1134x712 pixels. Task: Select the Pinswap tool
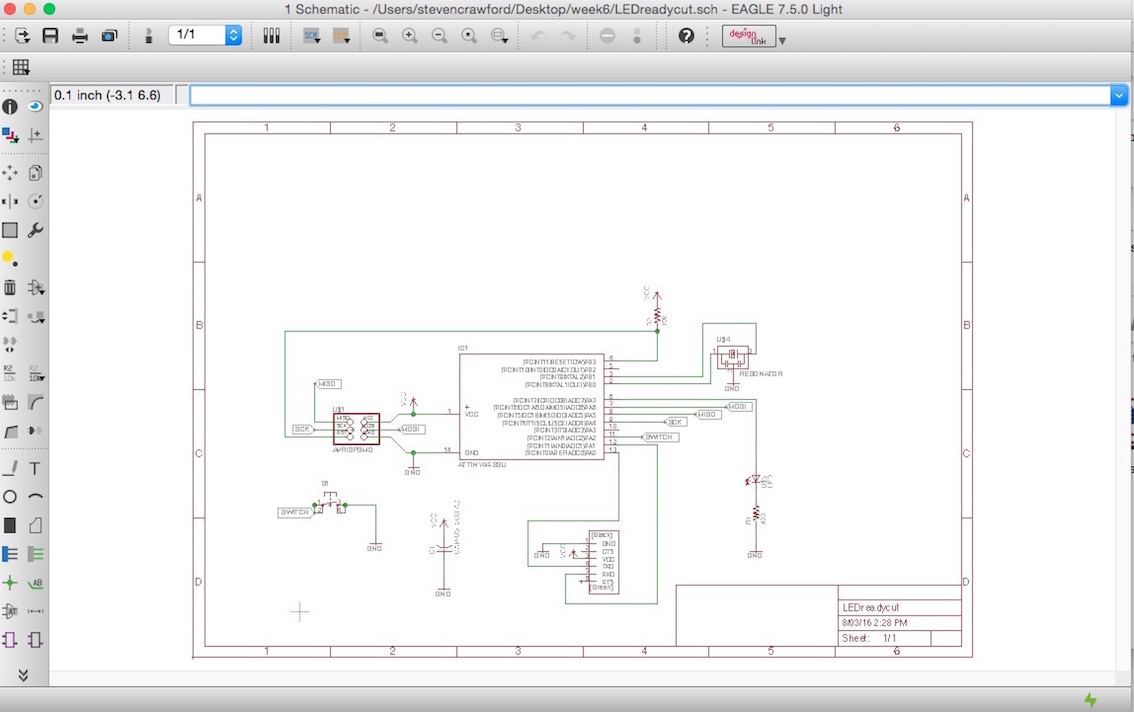click(x=10, y=316)
